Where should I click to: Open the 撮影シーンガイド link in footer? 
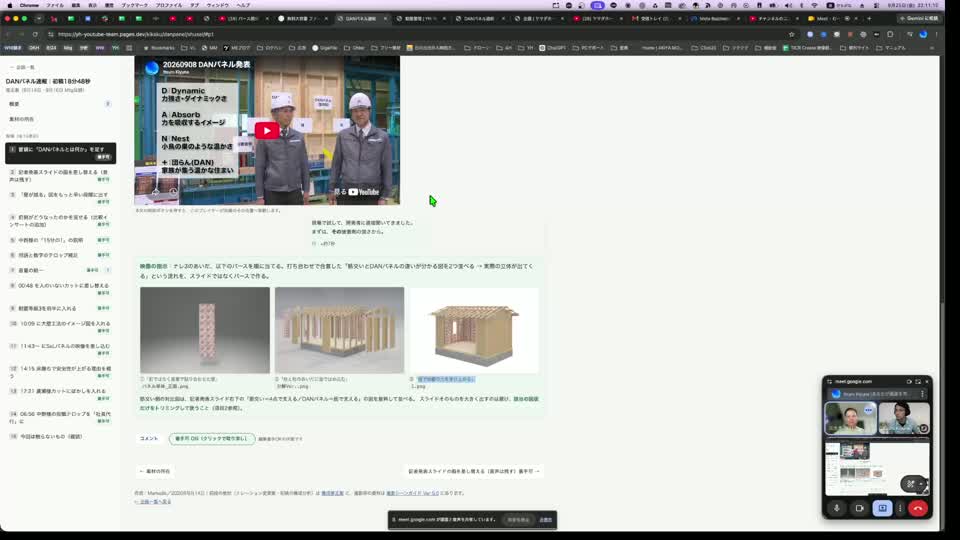[413, 493]
